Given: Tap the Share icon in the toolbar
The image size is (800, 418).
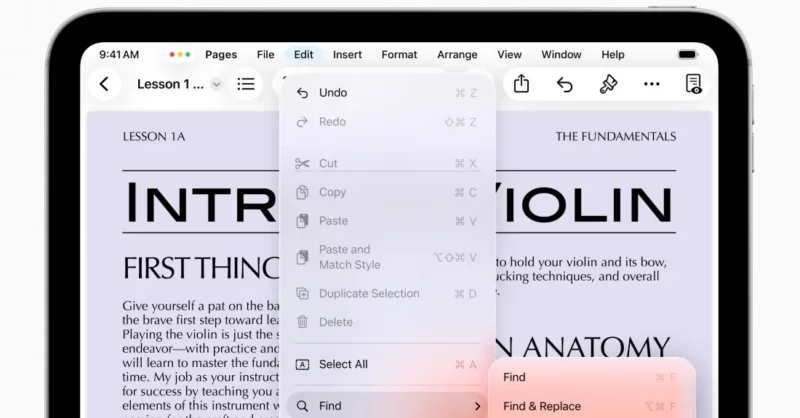Looking at the screenshot, I should coord(521,84).
